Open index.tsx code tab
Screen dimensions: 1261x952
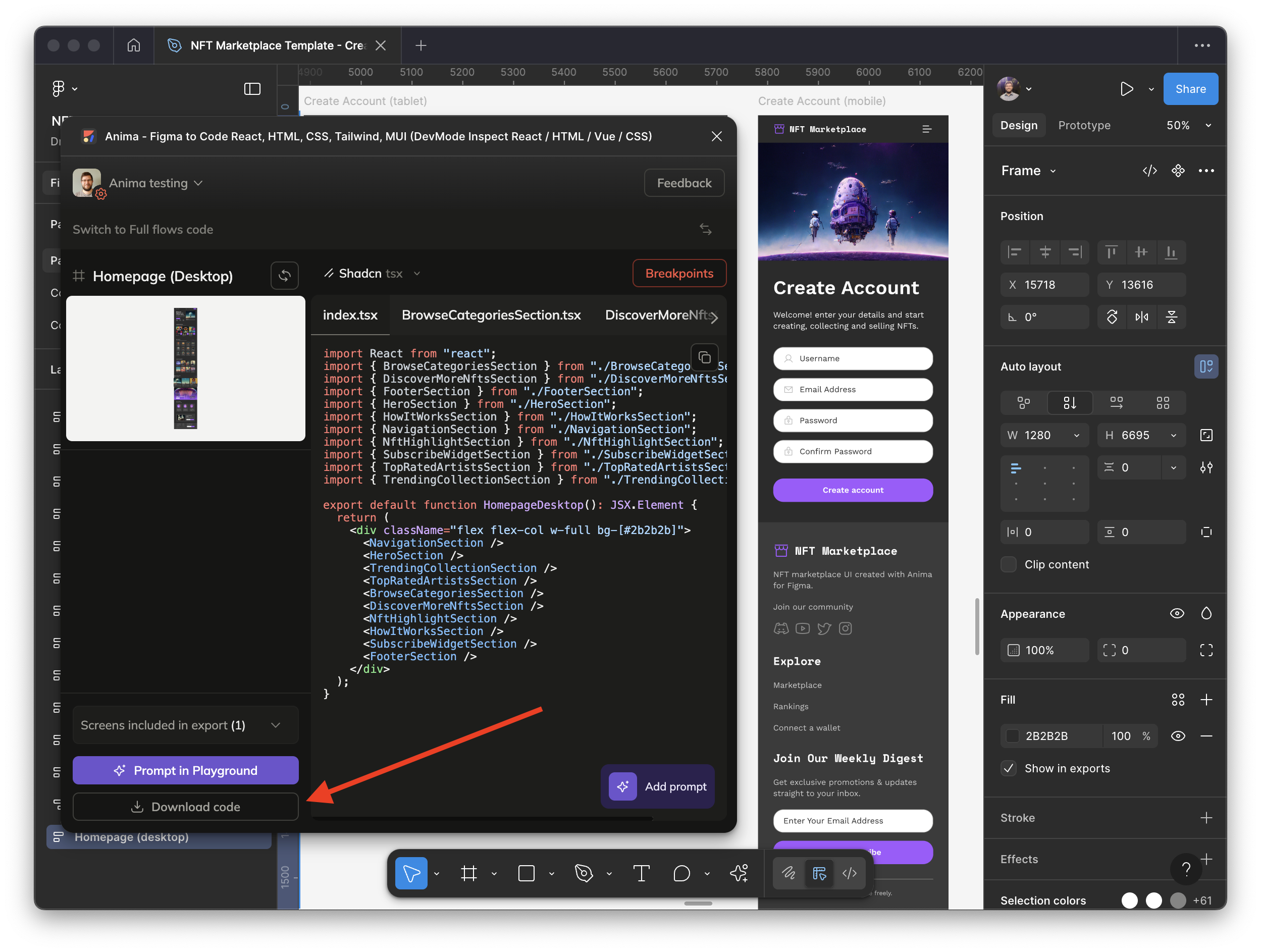pyautogui.click(x=350, y=314)
